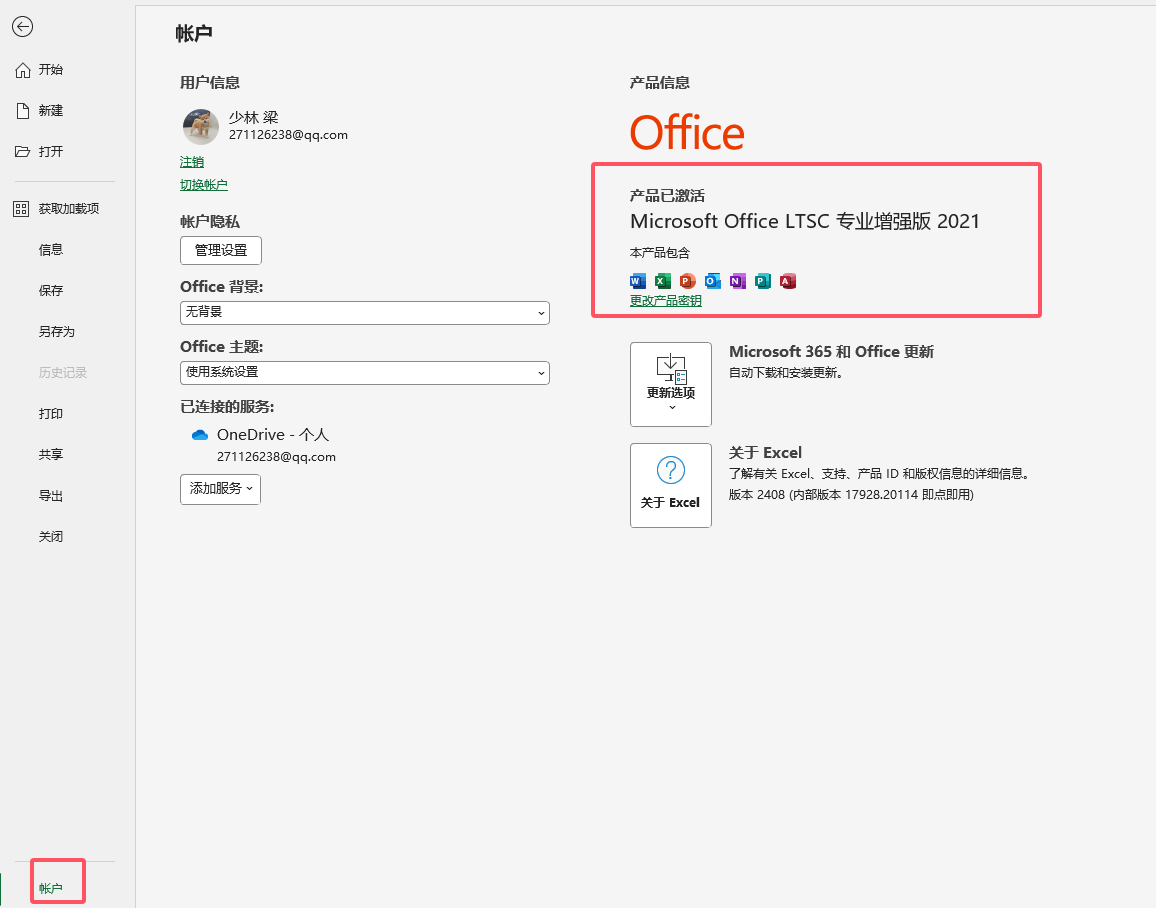Image resolution: width=1156 pixels, height=908 pixels.
Task: Select the 帐户 tab at the bottom
Action: pyautogui.click(x=51, y=888)
